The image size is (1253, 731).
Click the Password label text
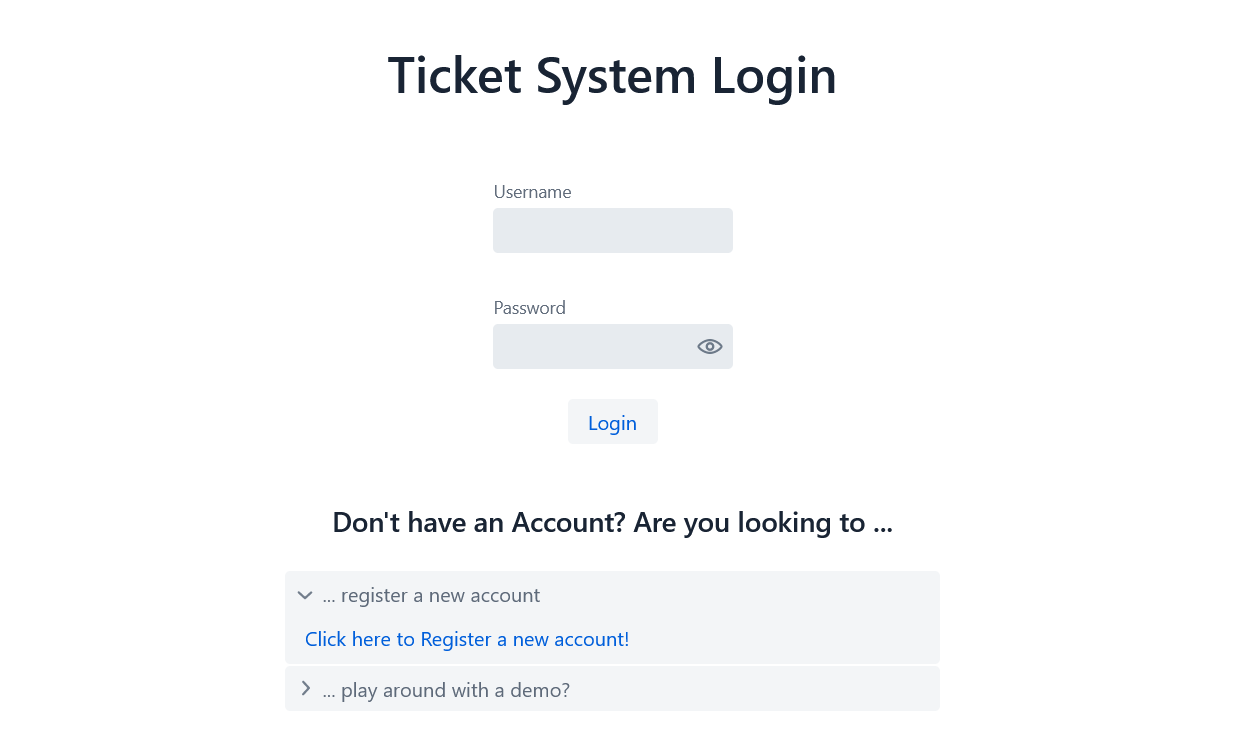[x=529, y=308]
